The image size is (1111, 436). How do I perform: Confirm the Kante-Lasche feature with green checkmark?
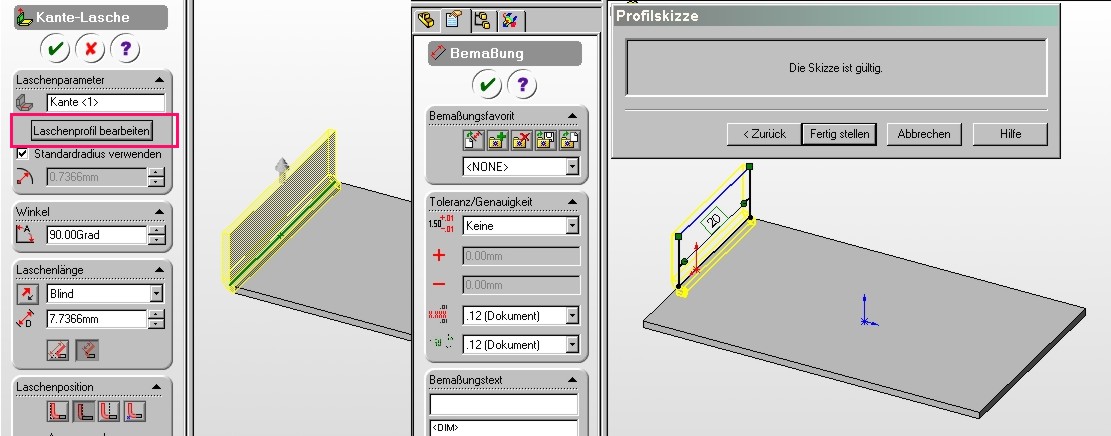click(55, 48)
